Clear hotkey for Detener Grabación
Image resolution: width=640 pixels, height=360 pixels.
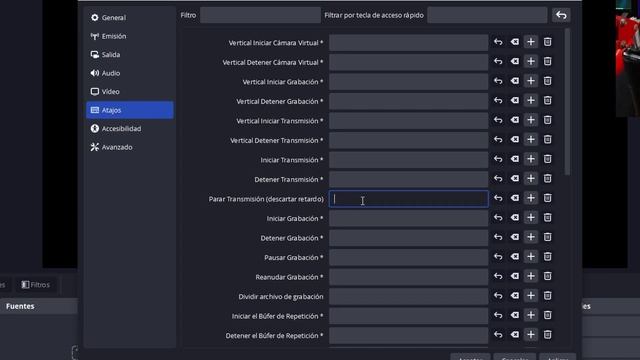[x=515, y=237]
